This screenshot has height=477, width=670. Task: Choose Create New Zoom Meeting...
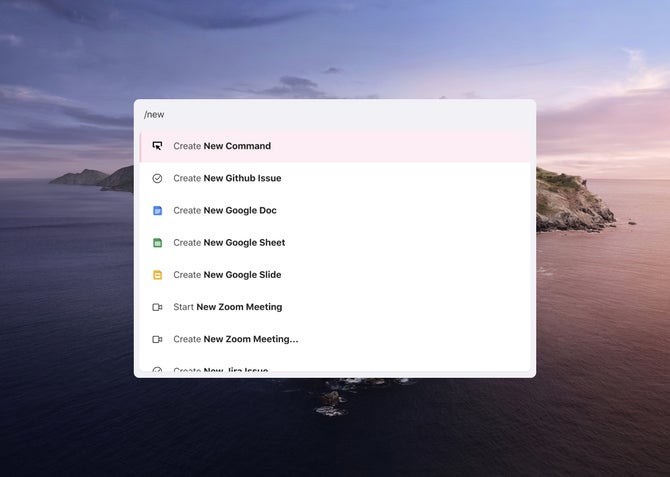pyautogui.click(x=335, y=339)
